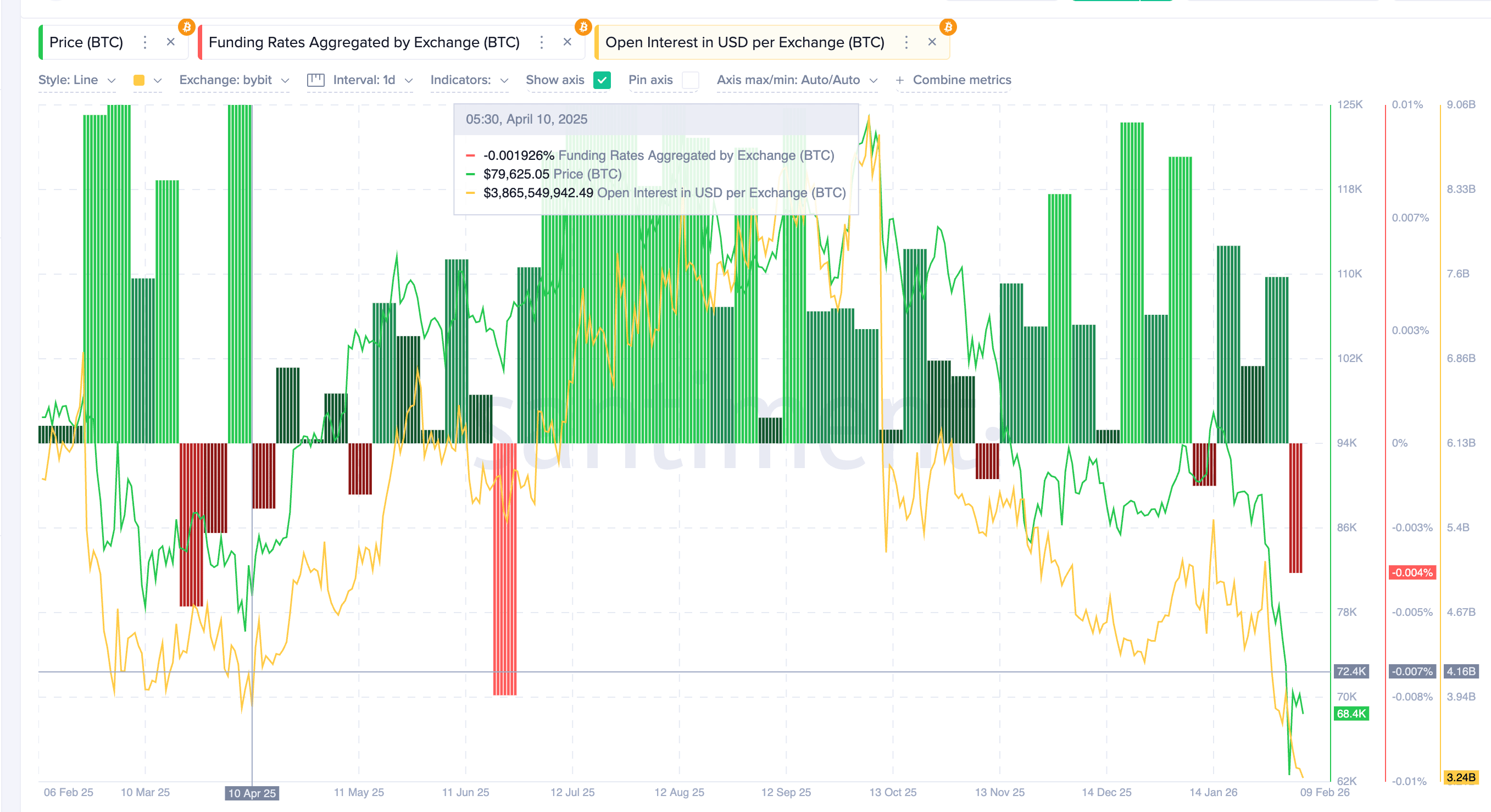Select the Price (BTC) metric tab
Screen dimensions: 1491x812
(86, 42)
